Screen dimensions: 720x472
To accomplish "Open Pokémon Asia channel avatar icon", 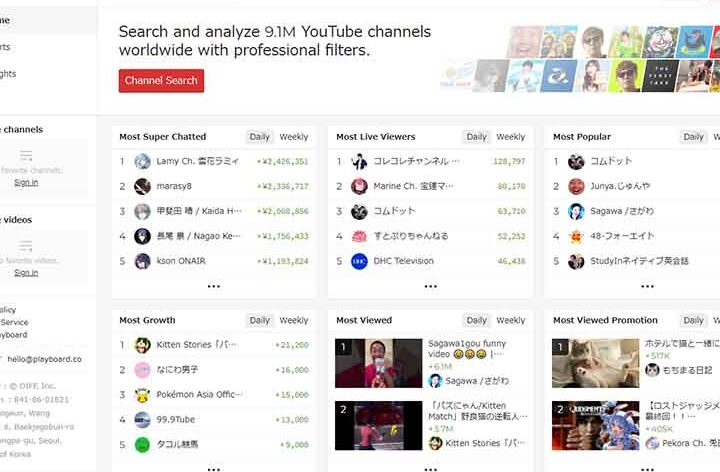I will tap(143, 395).
